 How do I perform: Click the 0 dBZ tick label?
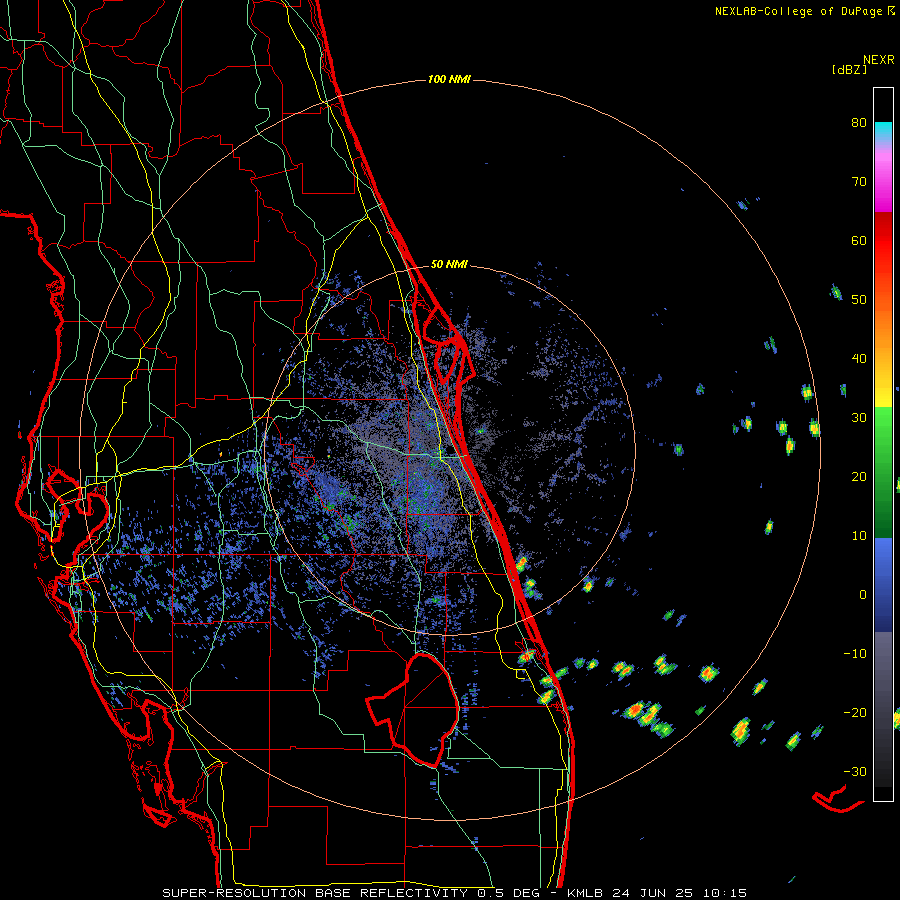(x=863, y=595)
